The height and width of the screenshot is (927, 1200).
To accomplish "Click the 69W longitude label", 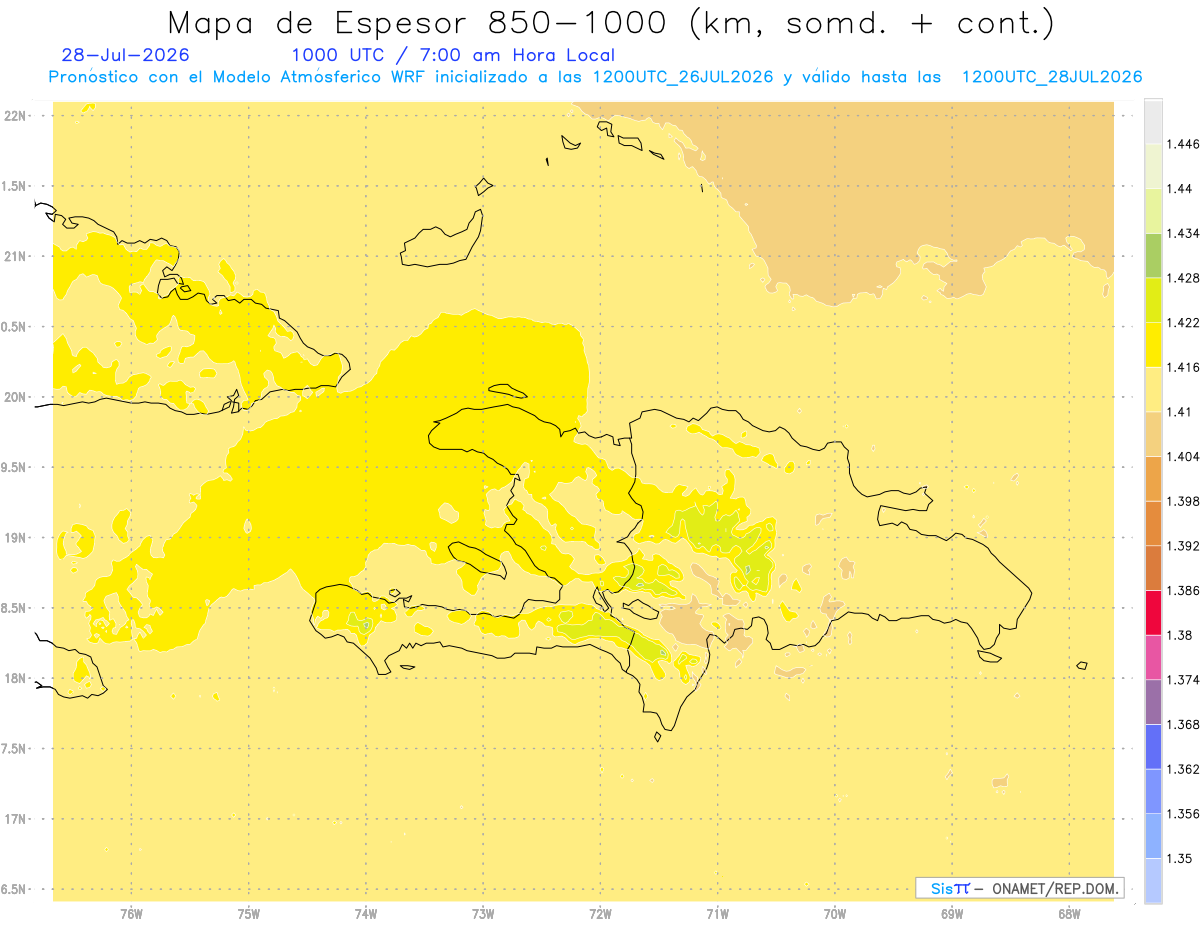I will pos(952,913).
